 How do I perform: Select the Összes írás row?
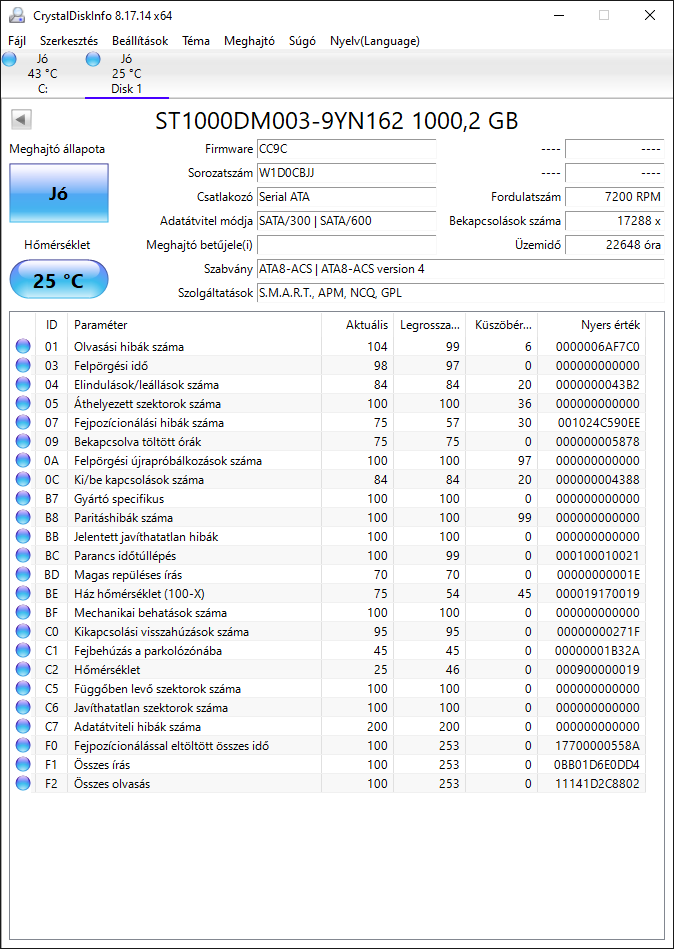click(x=328, y=764)
